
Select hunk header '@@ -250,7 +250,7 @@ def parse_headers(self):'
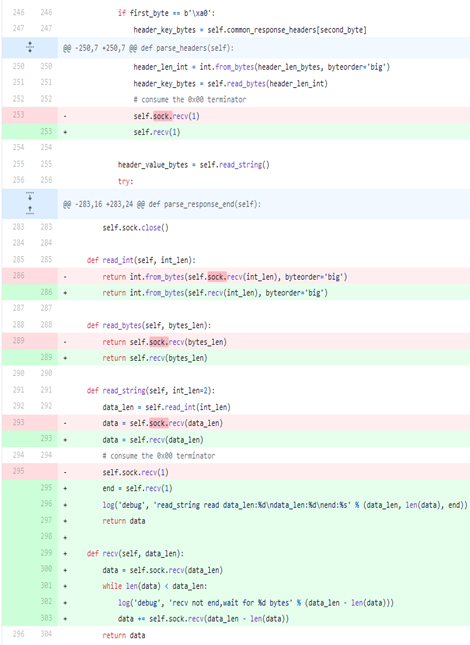coord(148,48)
